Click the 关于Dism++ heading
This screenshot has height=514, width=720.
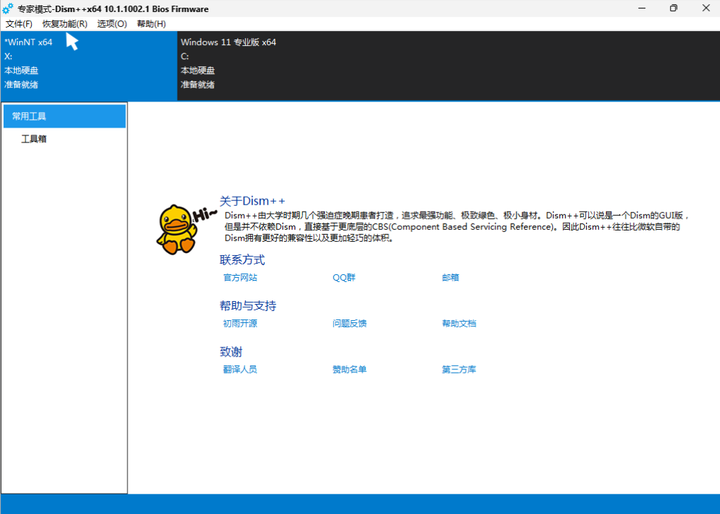click(x=252, y=201)
